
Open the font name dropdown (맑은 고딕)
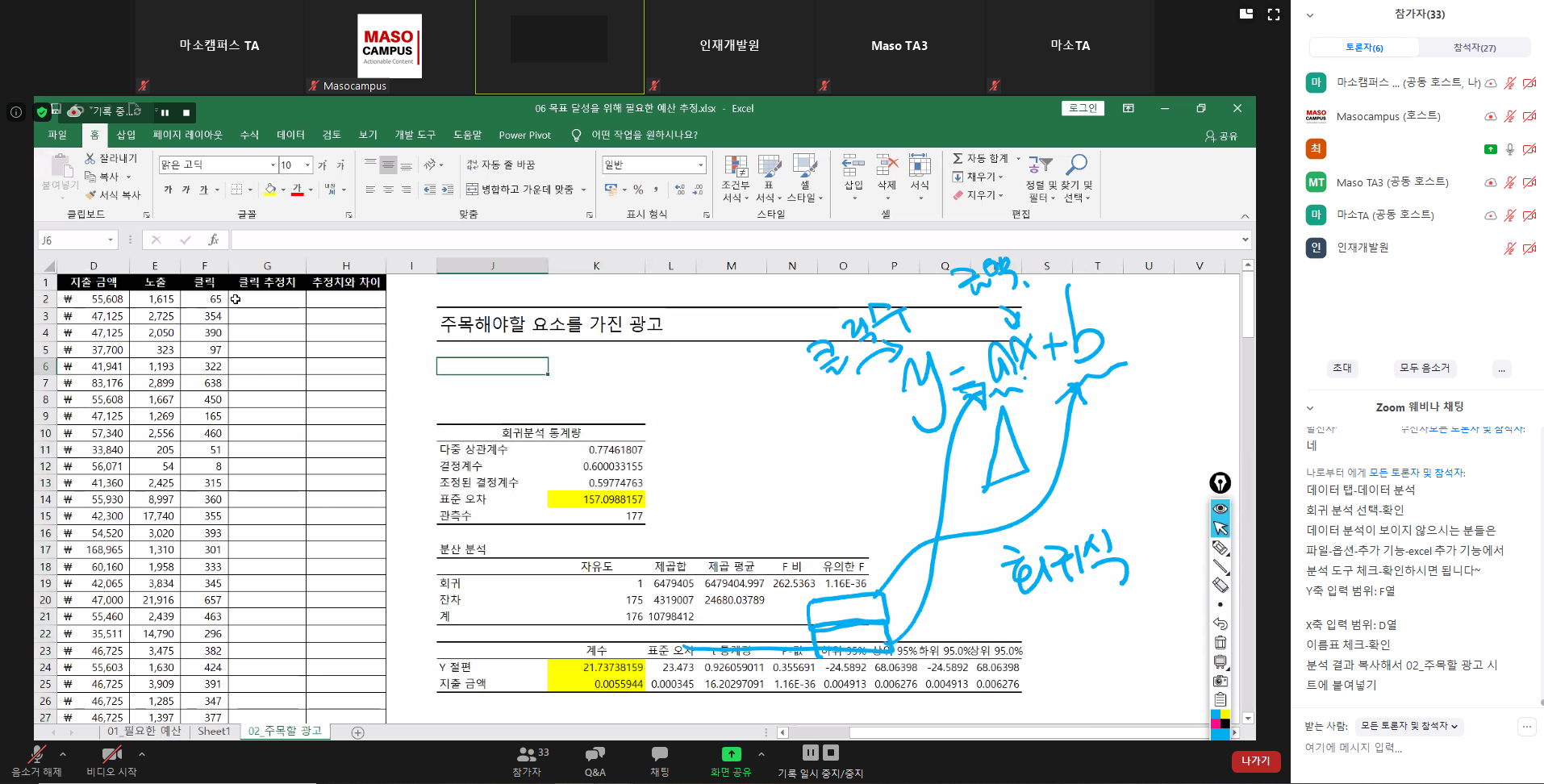click(x=273, y=165)
